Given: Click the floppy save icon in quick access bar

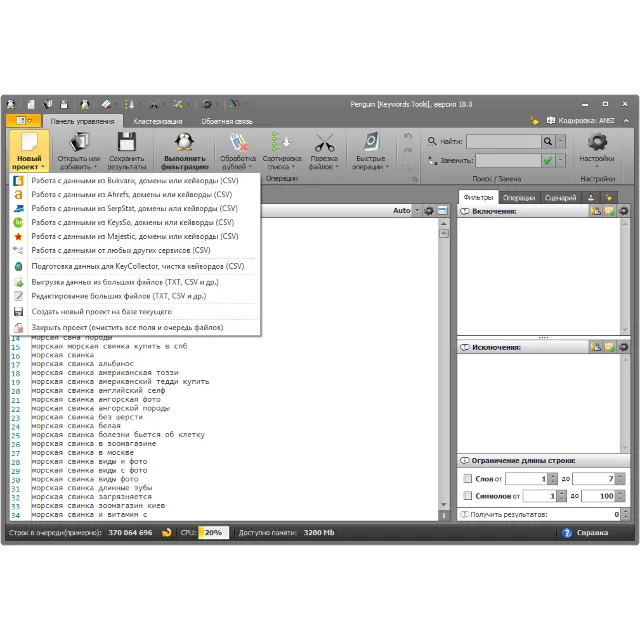Looking at the screenshot, I should coord(64,104).
